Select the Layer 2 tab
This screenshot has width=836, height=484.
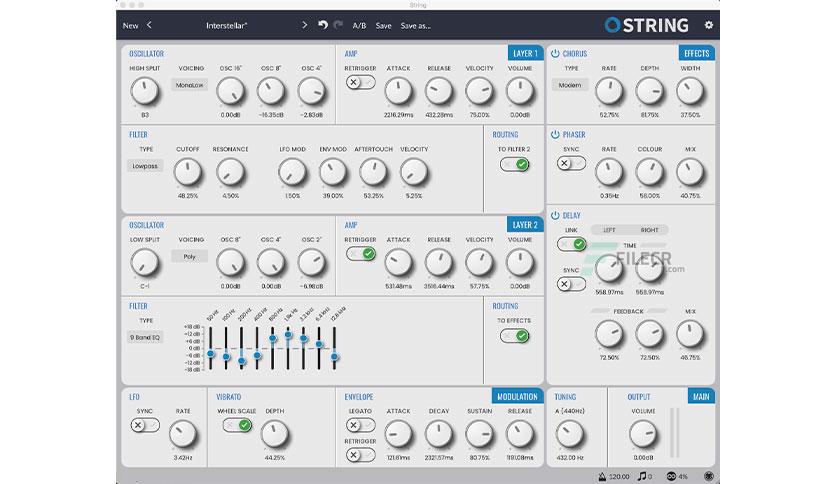[x=525, y=225]
